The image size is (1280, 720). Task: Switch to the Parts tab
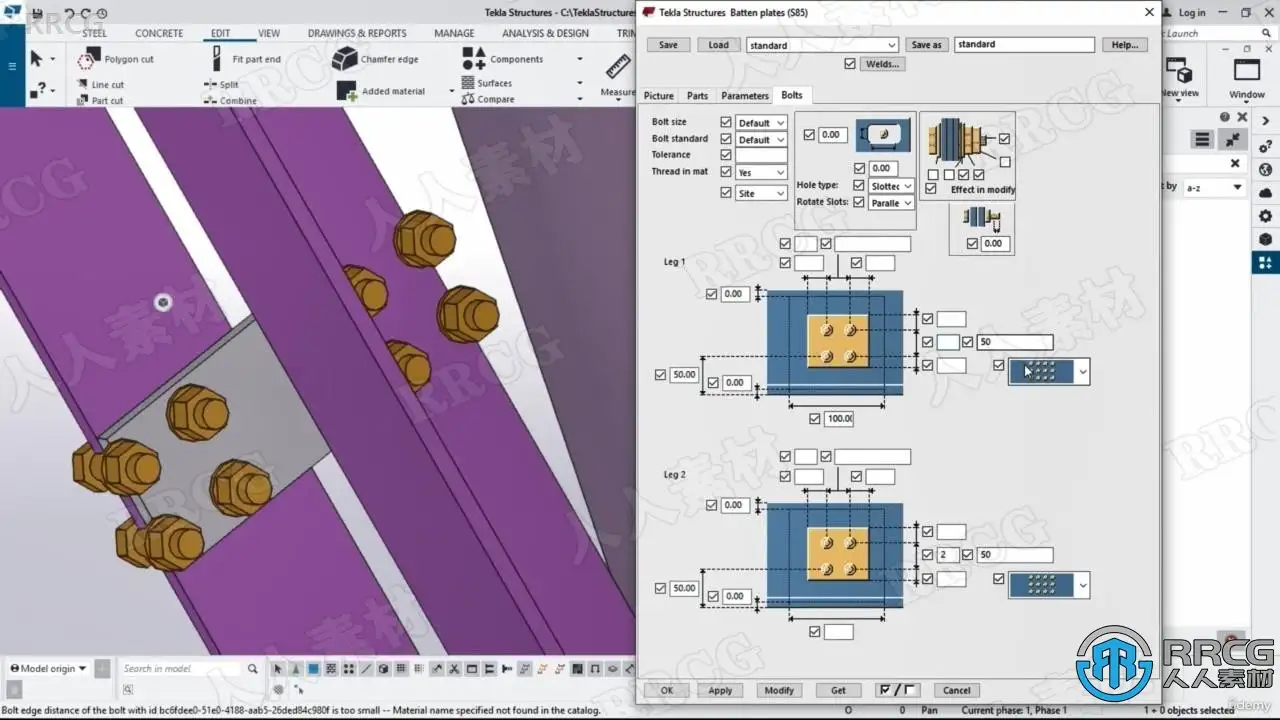pyautogui.click(x=697, y=96)
